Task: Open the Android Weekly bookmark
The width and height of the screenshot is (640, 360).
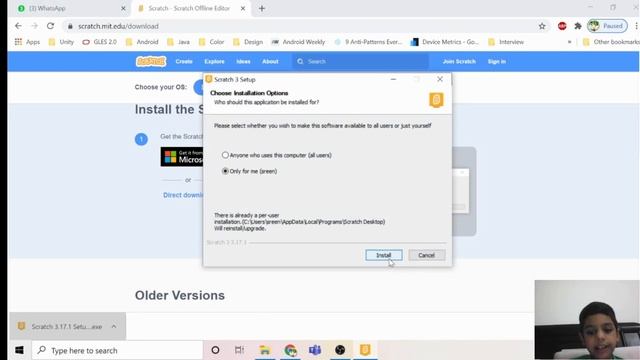Action: click(x=298, y=42)
